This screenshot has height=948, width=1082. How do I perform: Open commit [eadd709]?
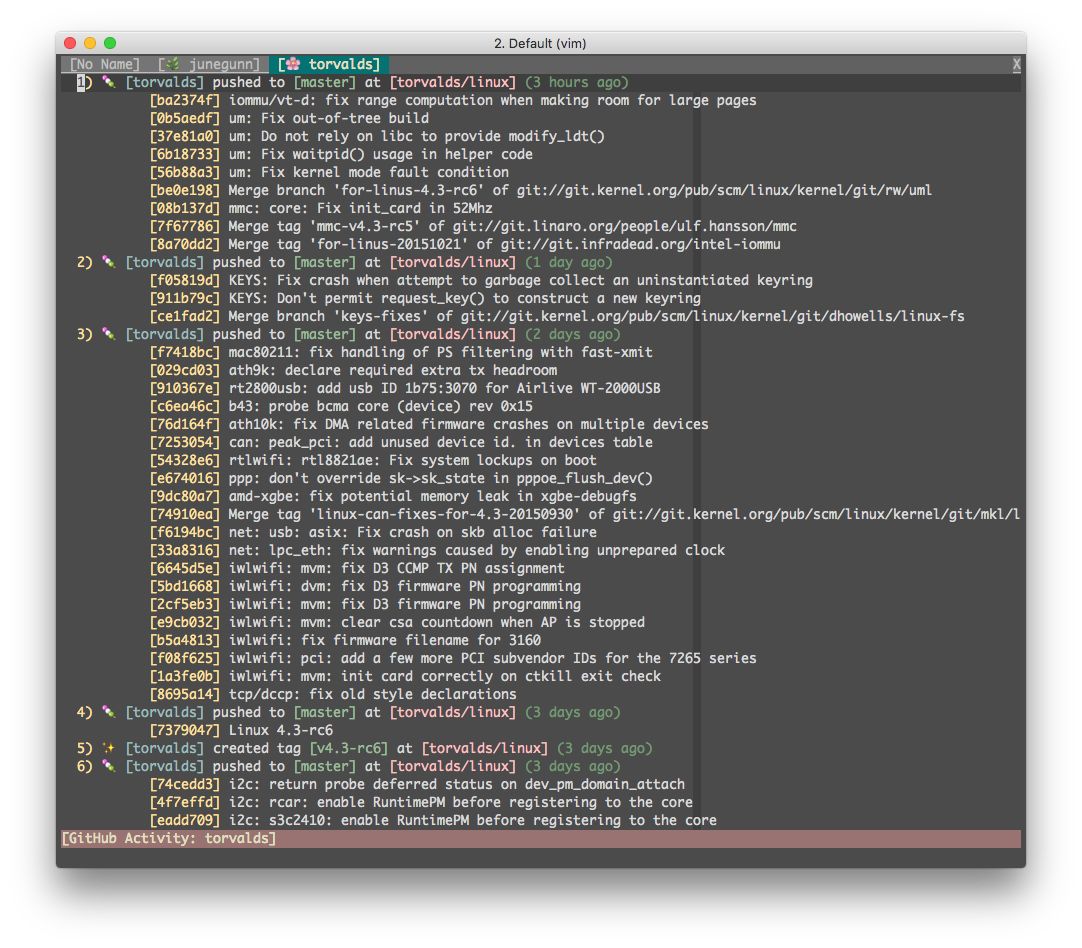tap(185, 820)
